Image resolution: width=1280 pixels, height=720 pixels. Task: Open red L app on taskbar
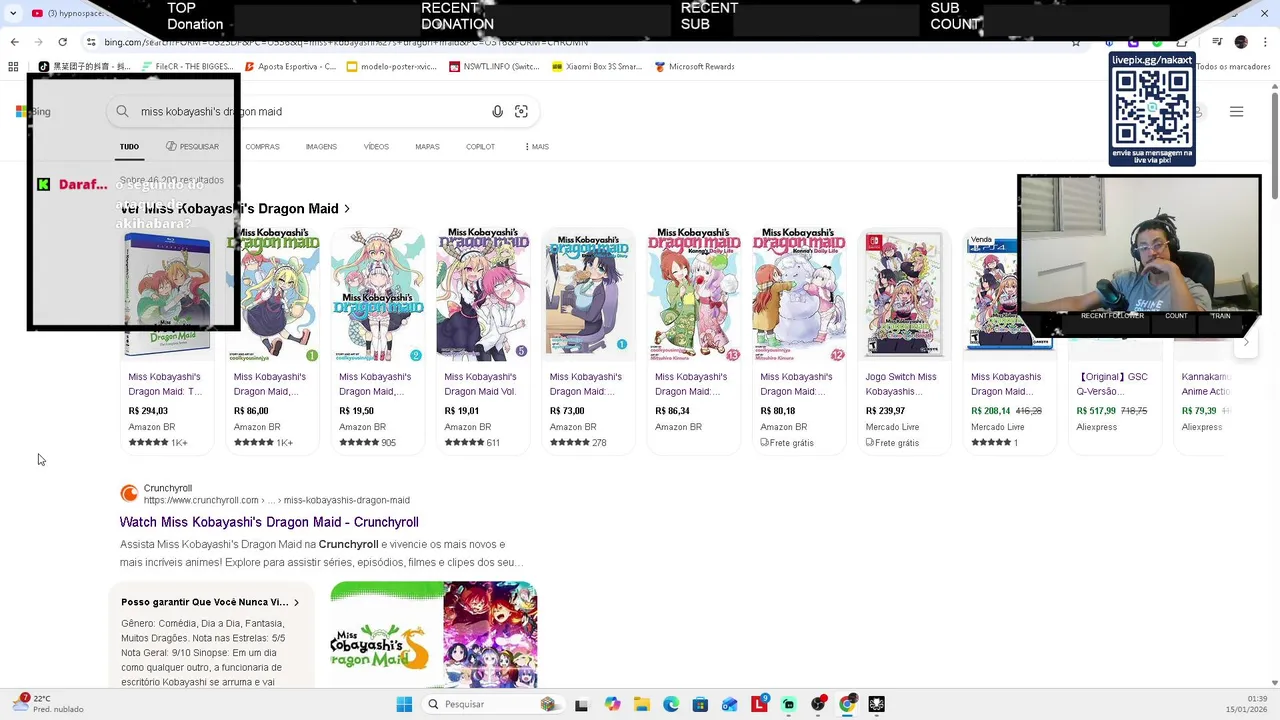(x=759, y=704)
